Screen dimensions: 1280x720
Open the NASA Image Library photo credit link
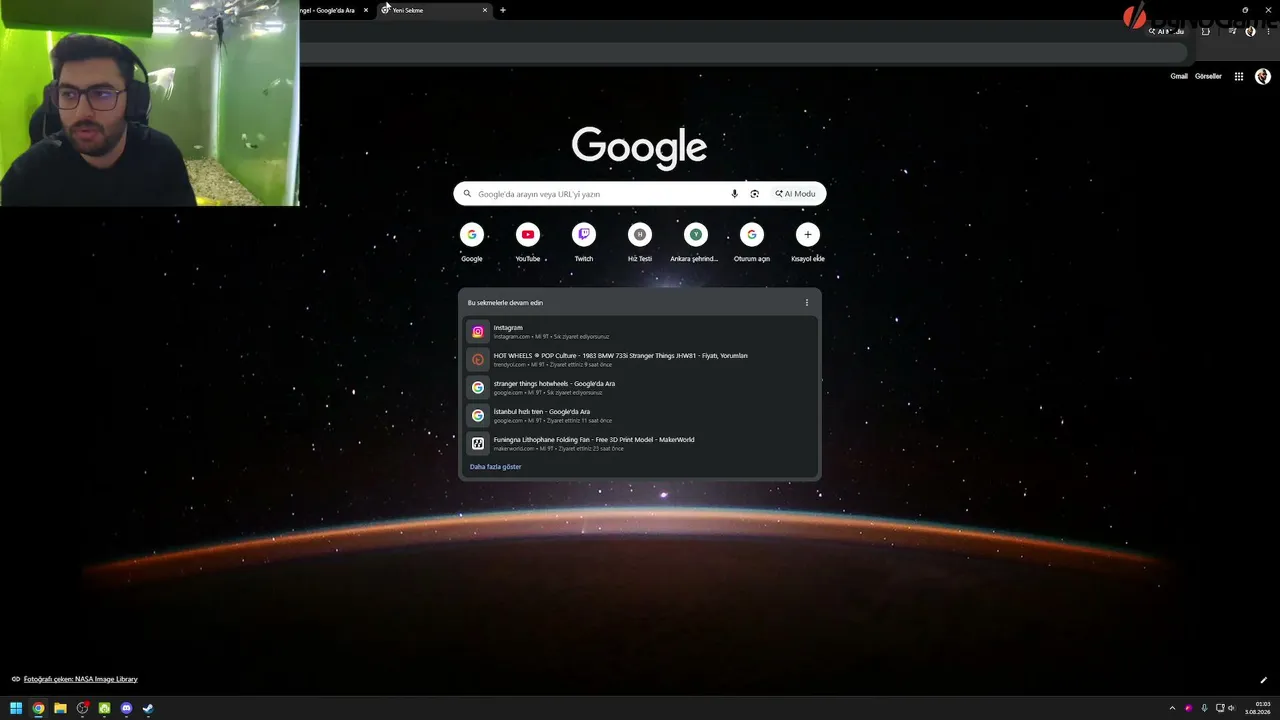tap(81, 679)
